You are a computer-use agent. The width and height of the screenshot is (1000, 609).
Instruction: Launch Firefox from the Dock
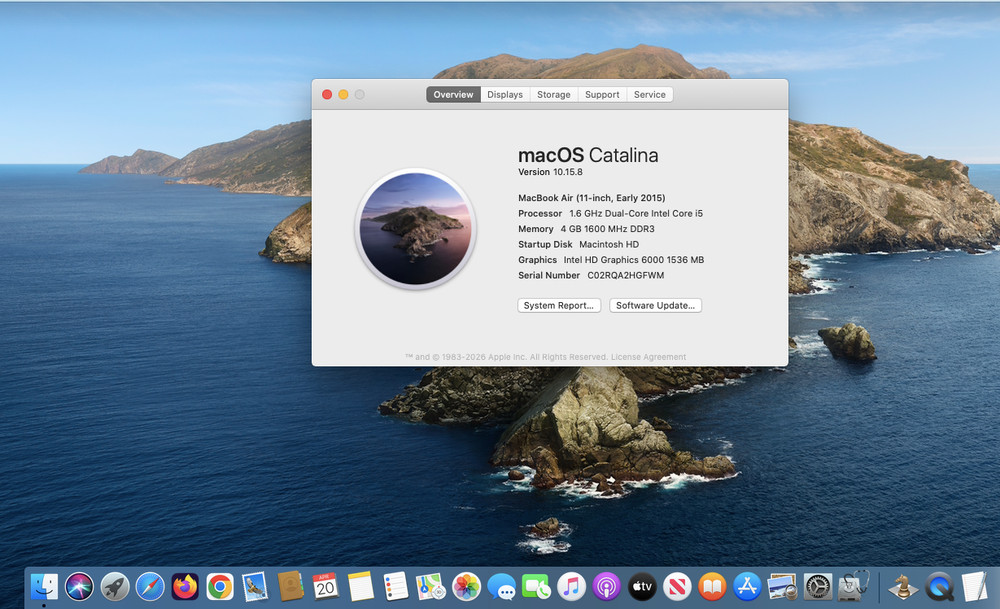(185, 587)
